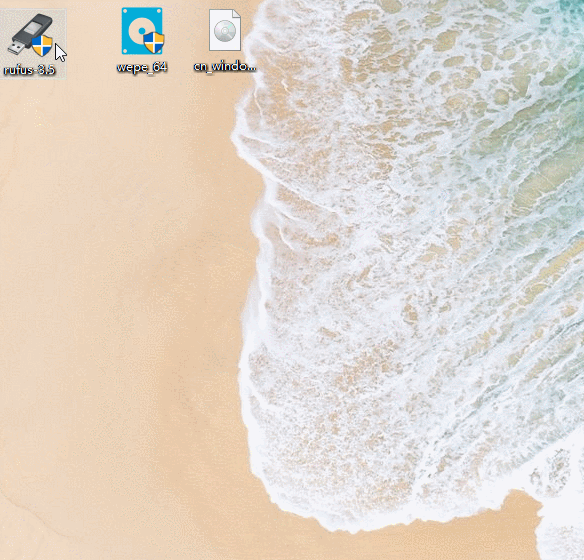Highlight the Rufus bootable USB tool shortcut

click(x=33, y=44)
